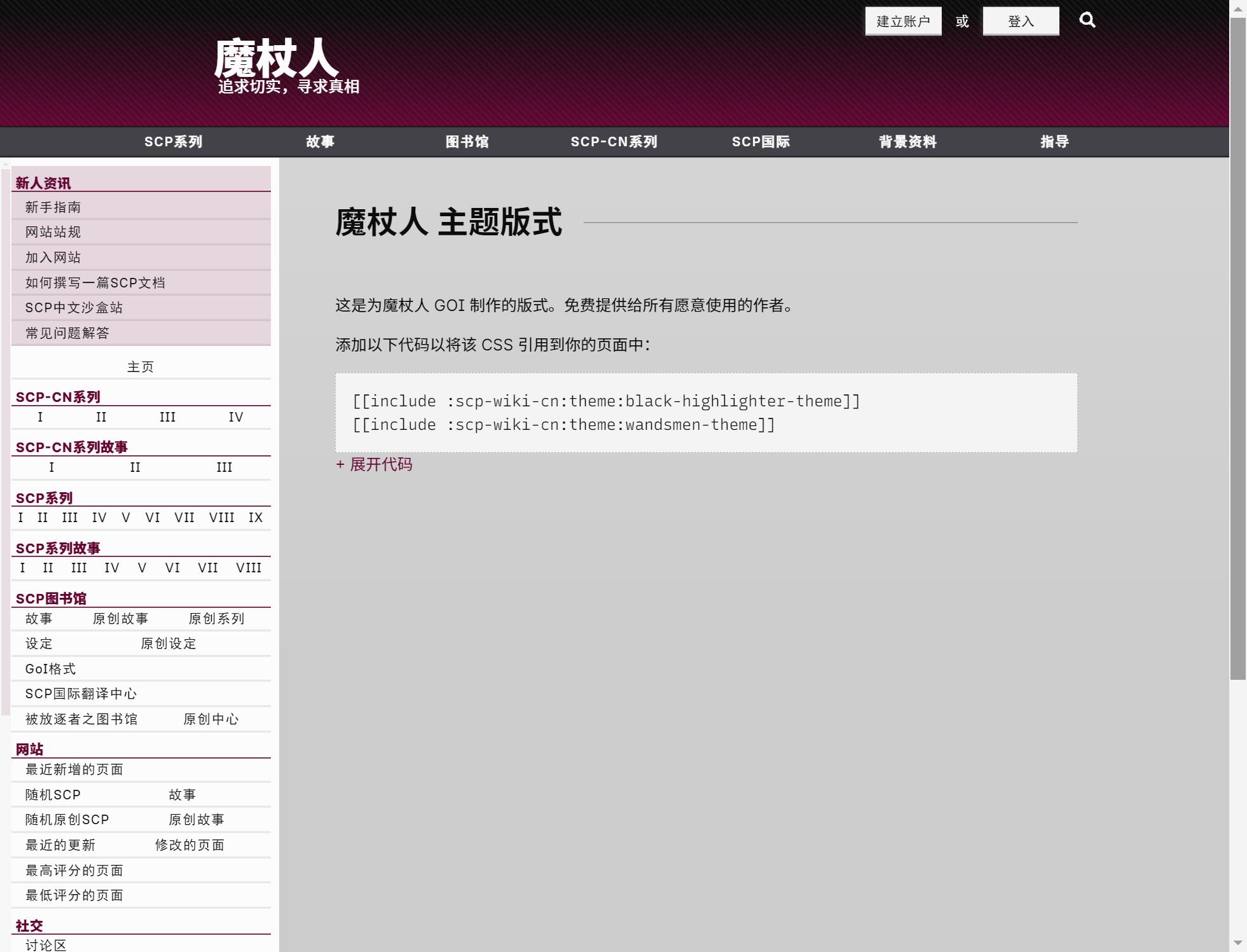Go to 主页 from the sidebar

pos(141,367)
